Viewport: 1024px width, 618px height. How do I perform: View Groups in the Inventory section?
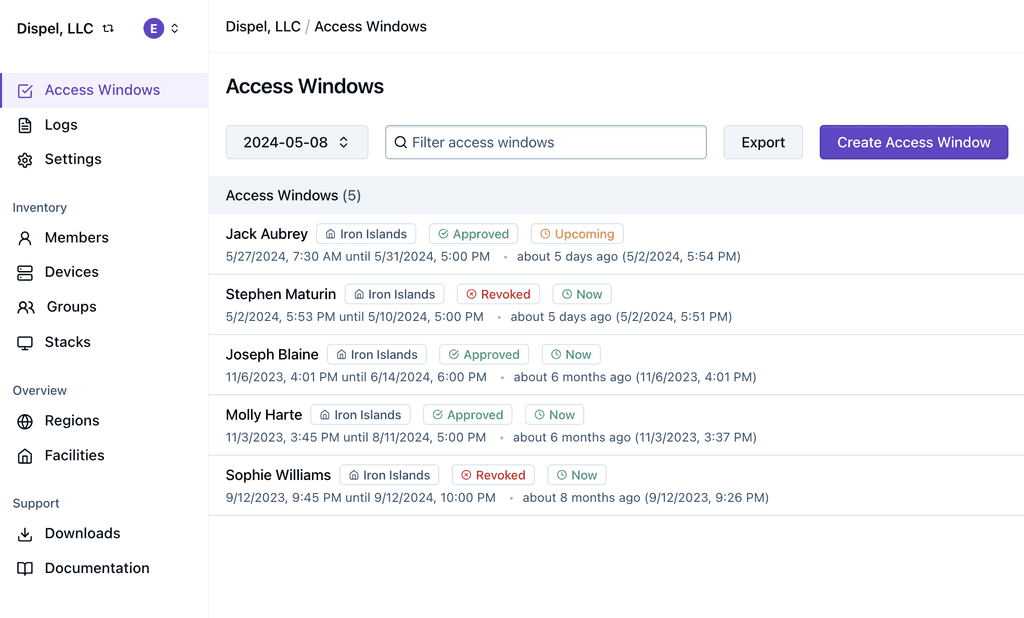[x=70, y=307]
